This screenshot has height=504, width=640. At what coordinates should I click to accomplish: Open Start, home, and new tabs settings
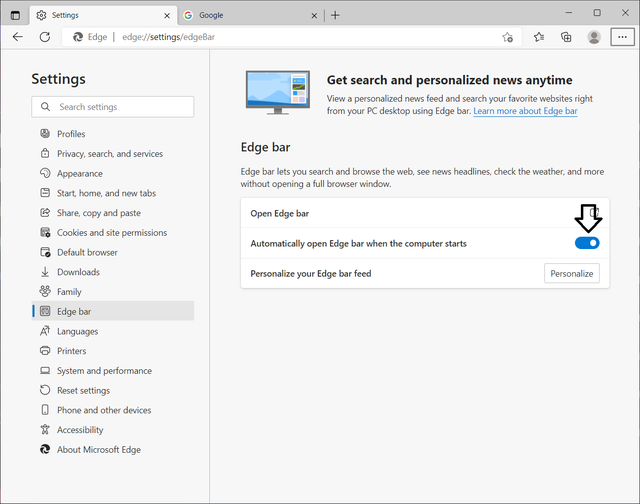coord(113,193)
